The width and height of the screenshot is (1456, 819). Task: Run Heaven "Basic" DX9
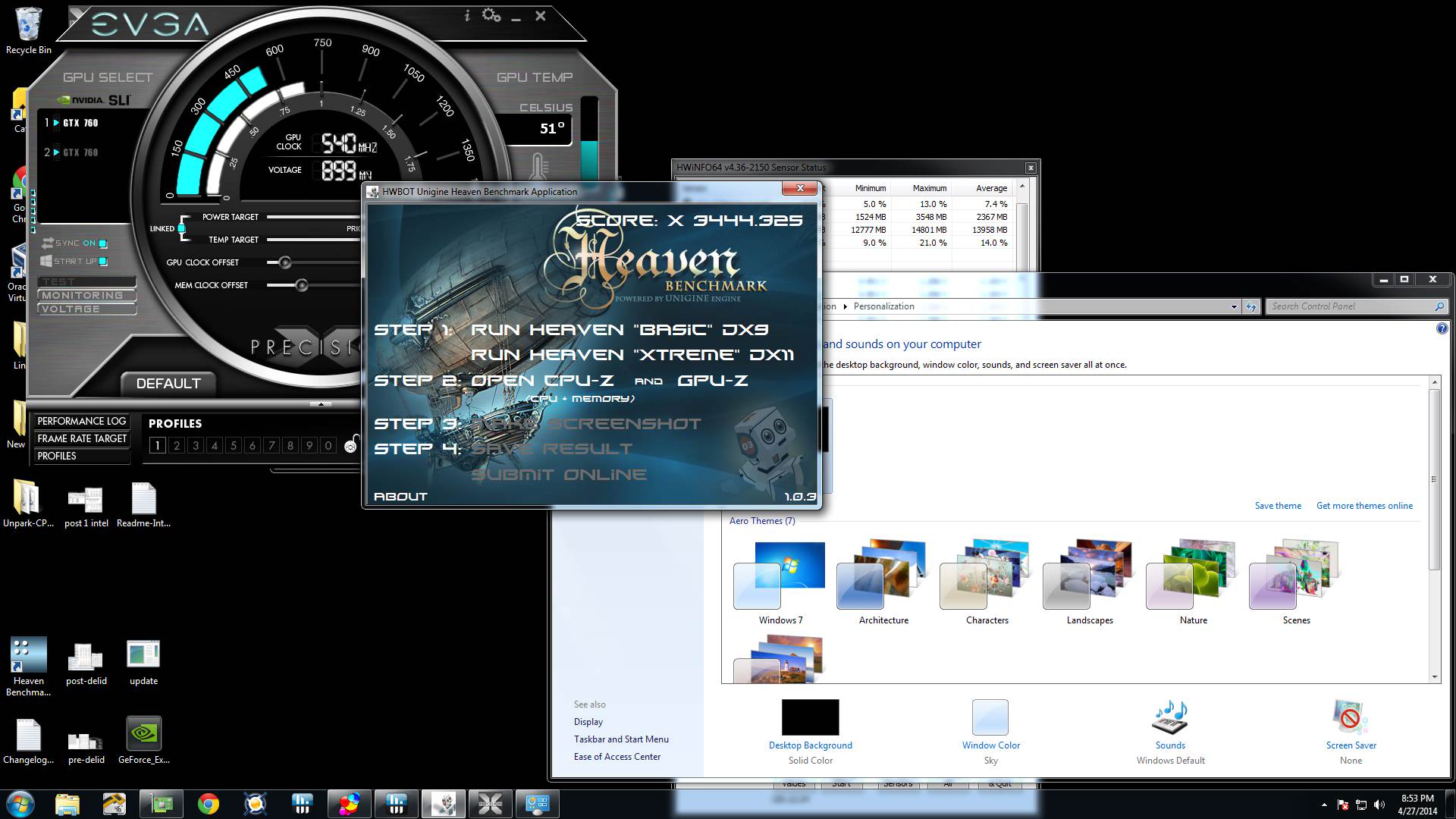[620, 330]
